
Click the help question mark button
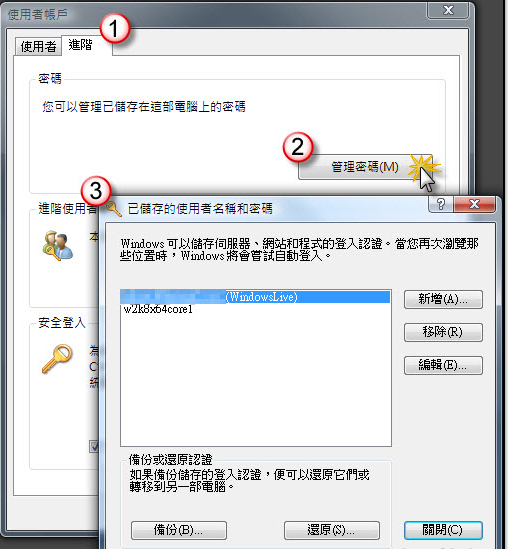click(441, 204)
